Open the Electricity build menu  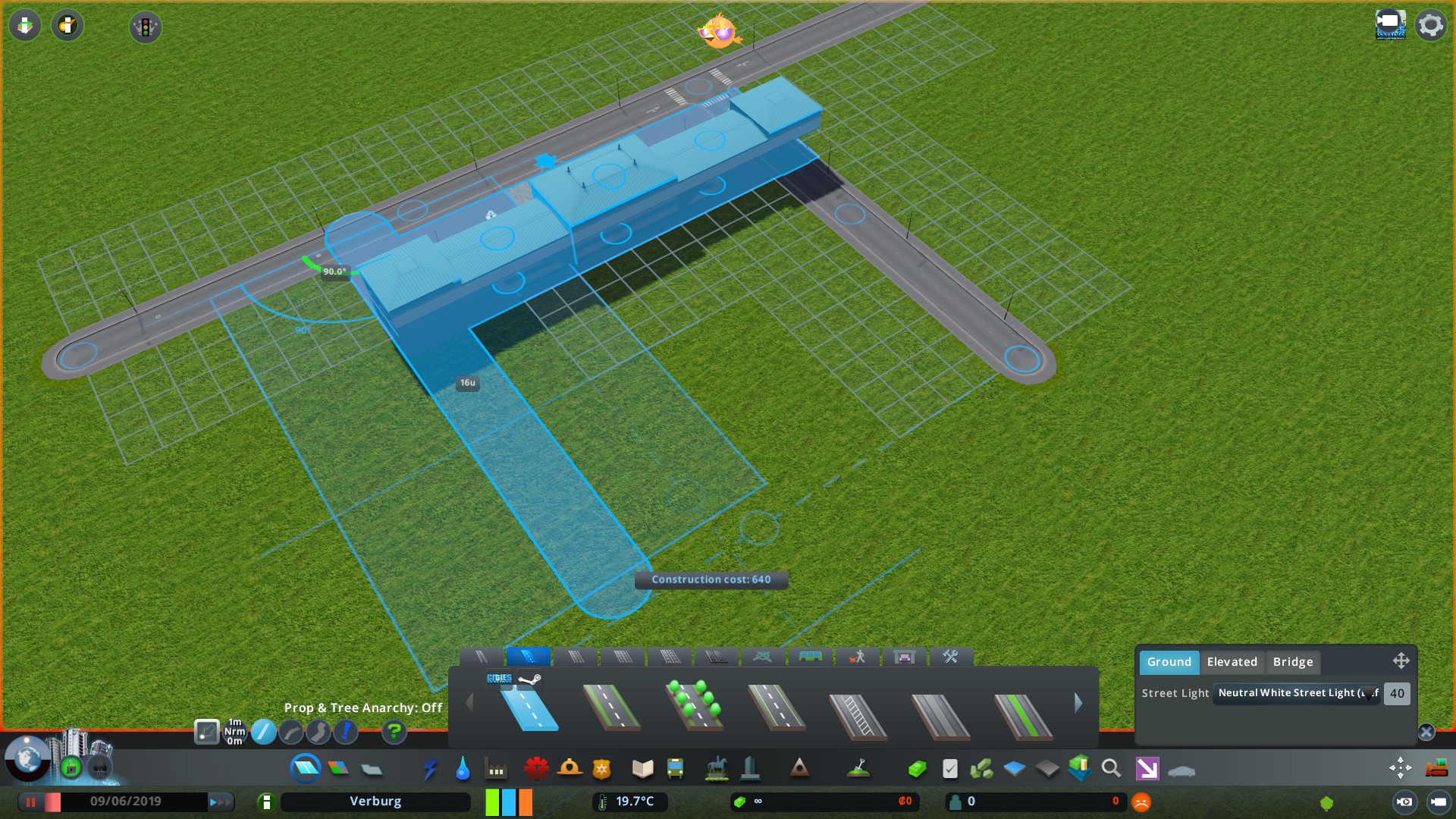click(x=430, y=769)
